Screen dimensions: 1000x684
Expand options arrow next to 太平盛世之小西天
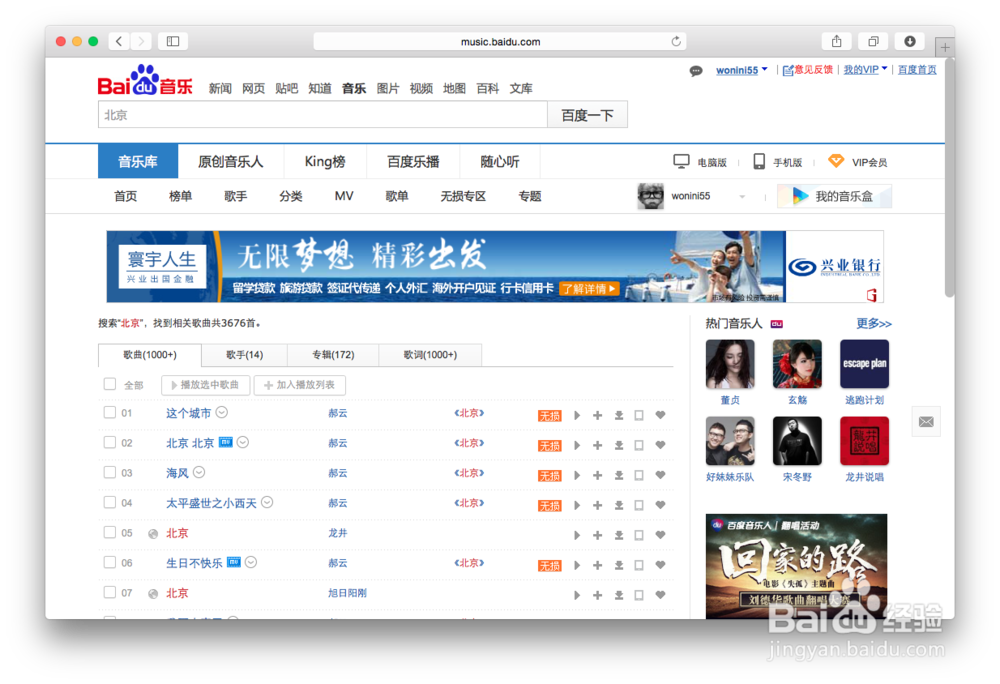(267, 502)
